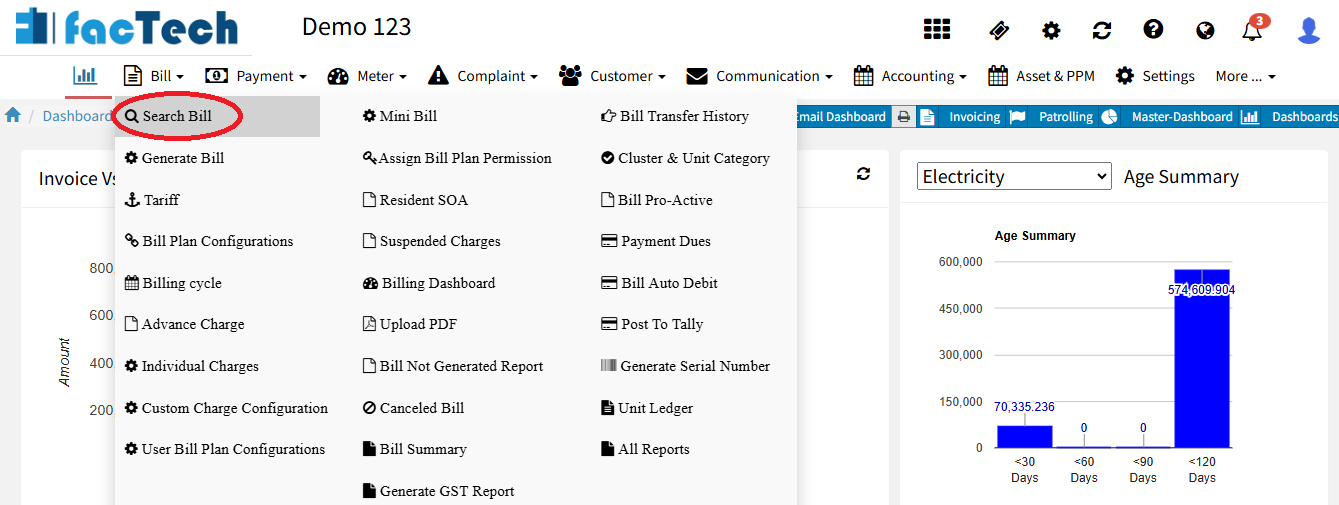Switch to the Master-Dashboard tab
Screen dimensions: 1339x505
(x=1181, y=117)
